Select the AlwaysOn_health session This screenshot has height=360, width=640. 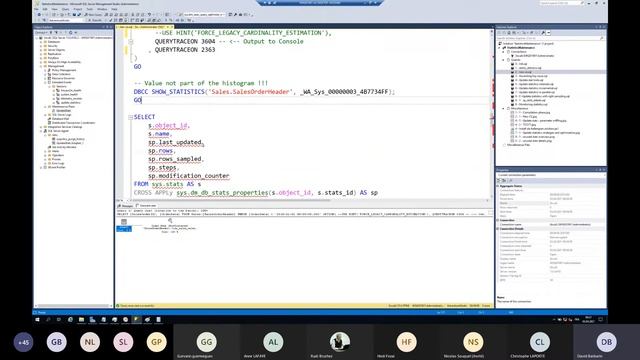pyautogui.click(x=71, y=90)
